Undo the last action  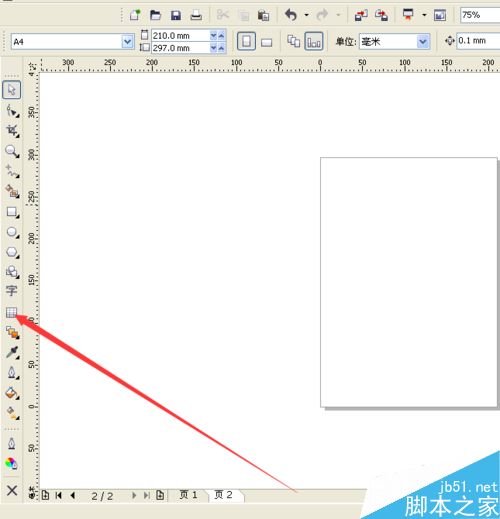(291, 15)
